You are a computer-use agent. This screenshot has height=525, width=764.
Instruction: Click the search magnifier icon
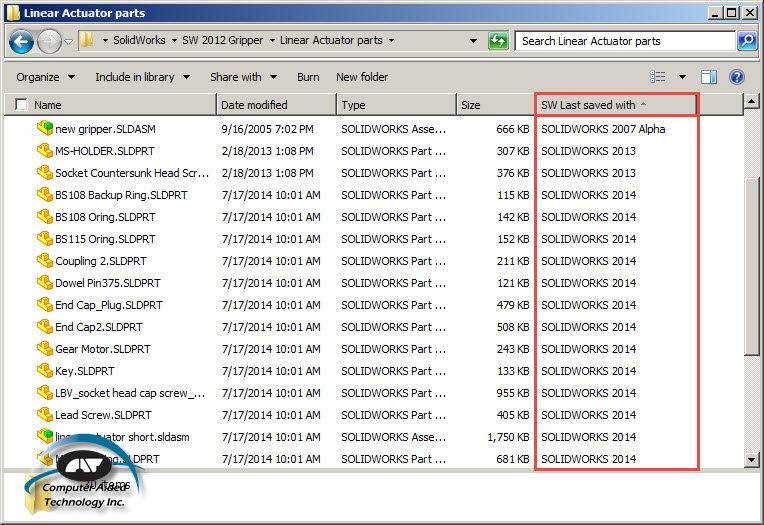click(747, 41)
